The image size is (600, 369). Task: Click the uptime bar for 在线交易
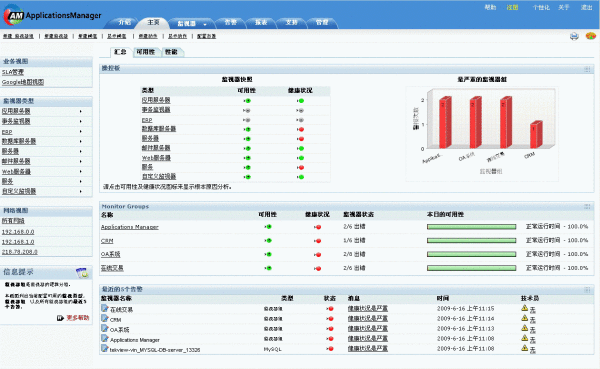tap(471, 268)
